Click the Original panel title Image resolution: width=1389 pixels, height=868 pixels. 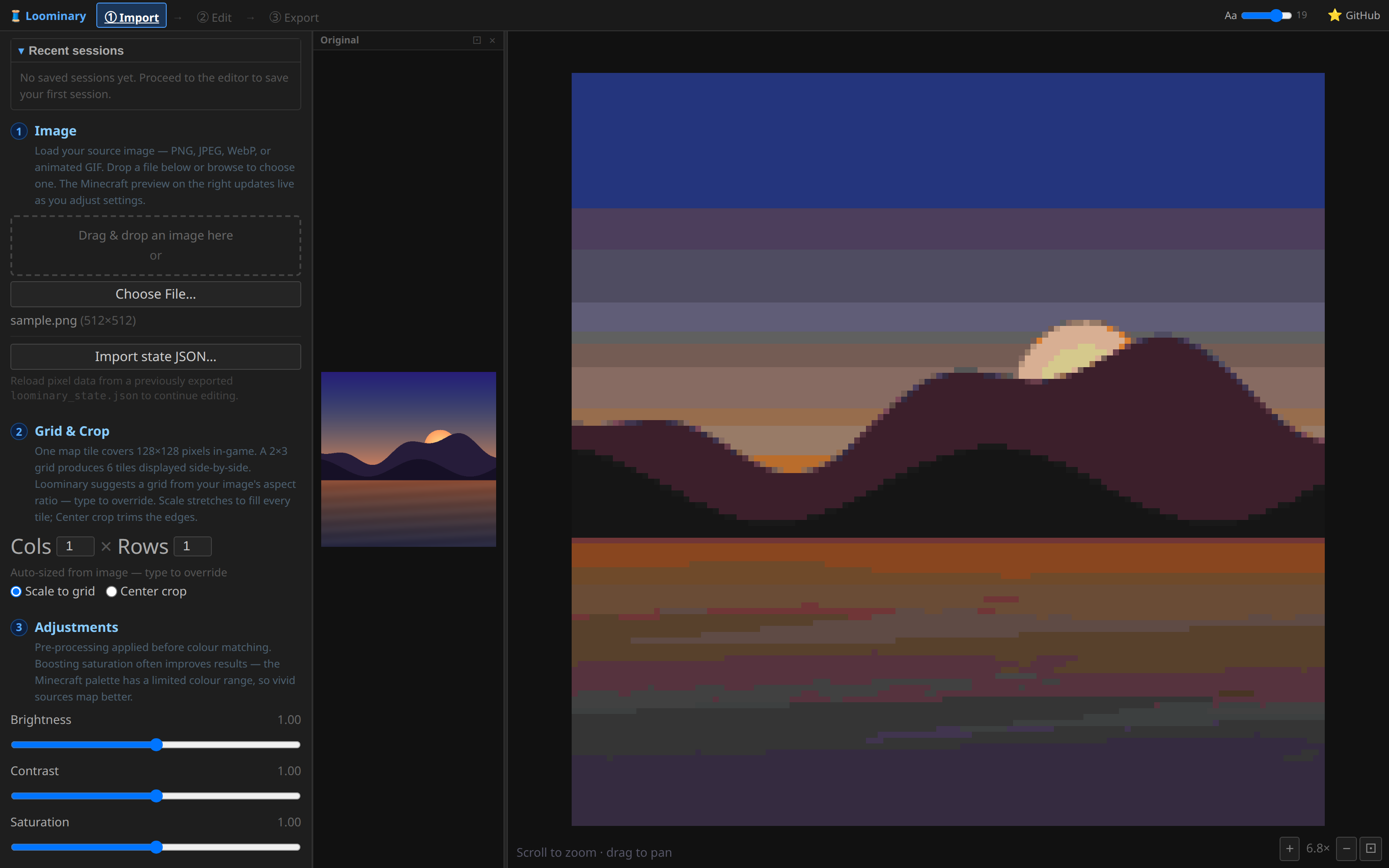339,40
